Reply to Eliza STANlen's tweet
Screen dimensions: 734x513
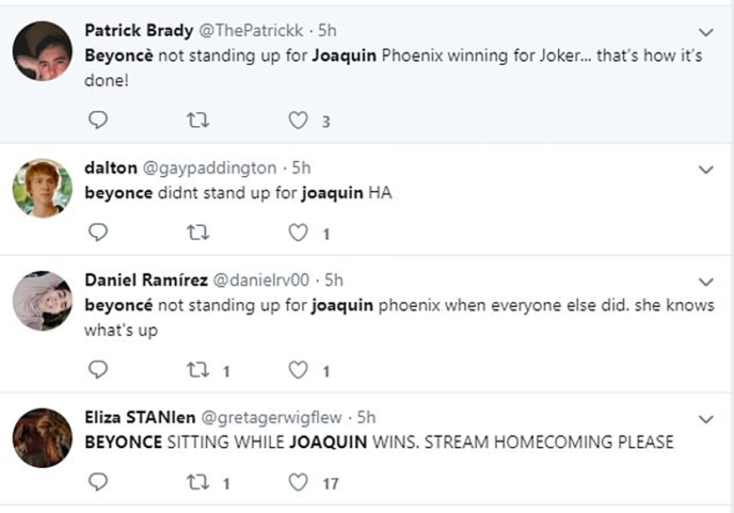pyautogui.click(x=98, y=483)
